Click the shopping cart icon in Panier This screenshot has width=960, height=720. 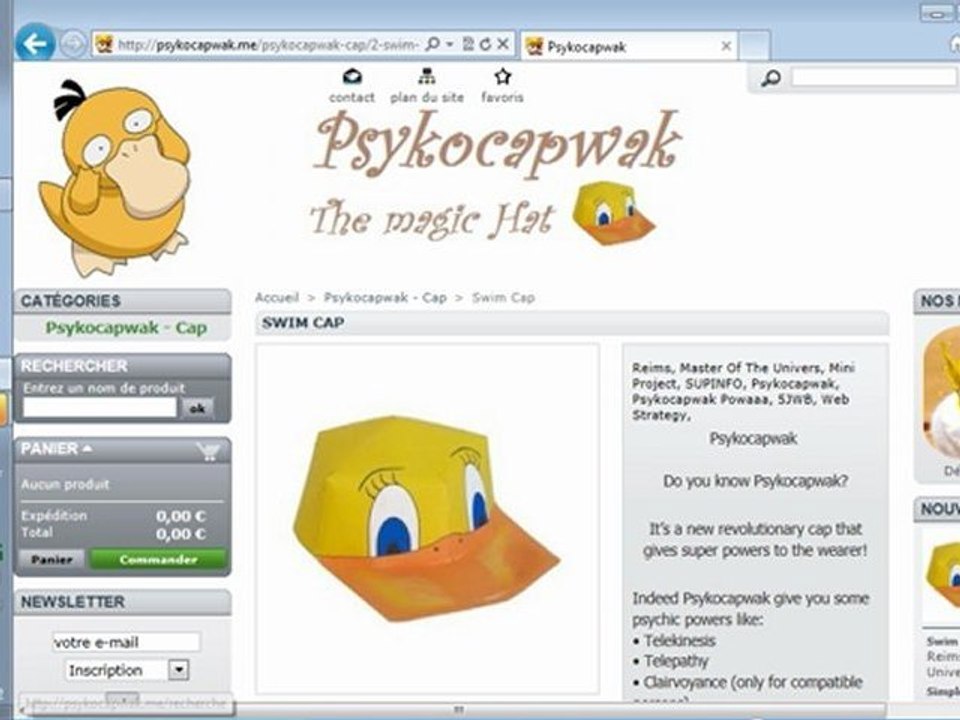click(x=208, y=451)
